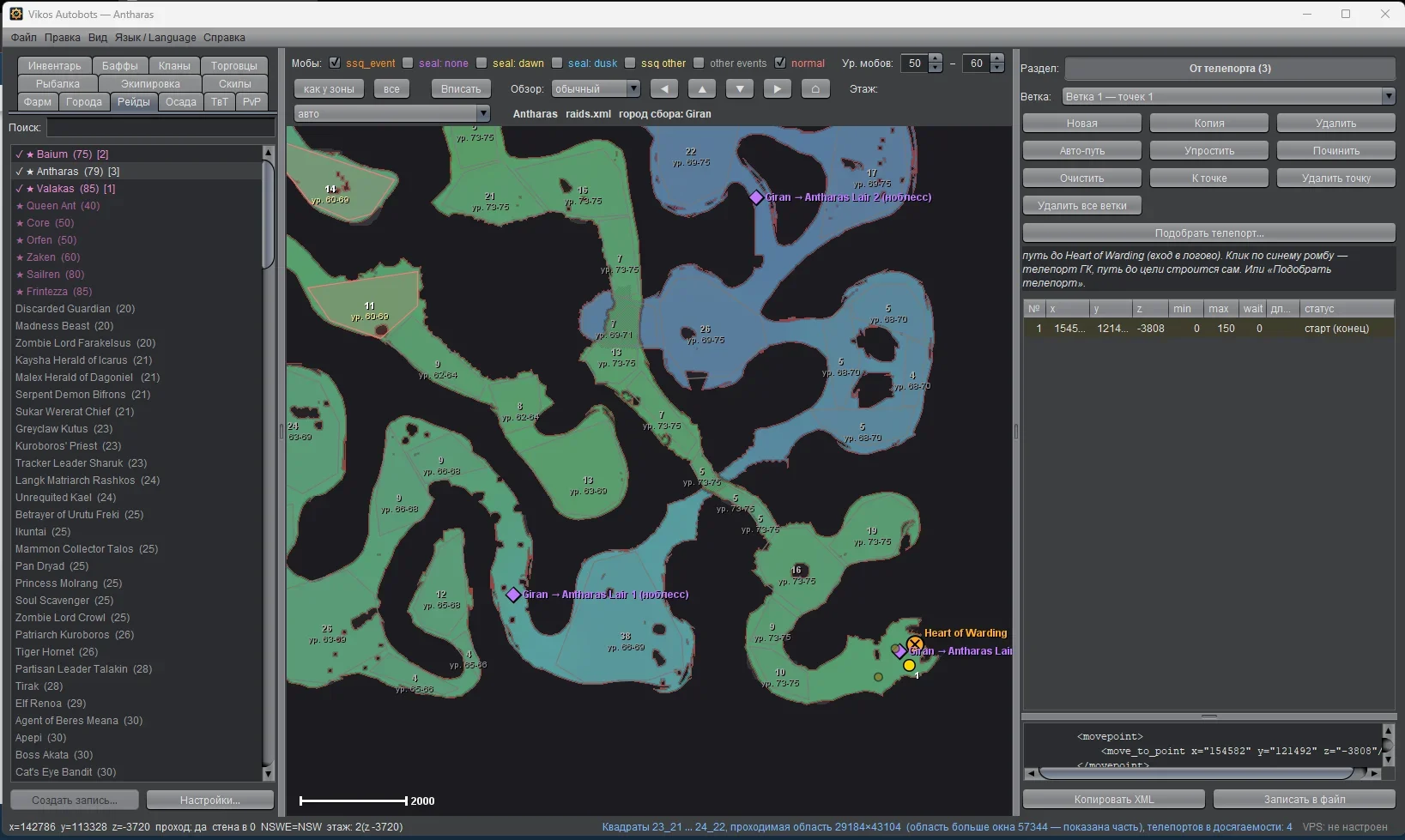Toggle normal mobs checkbox
The width and height of the screenshot is (1405, 840).
[780, 63]
